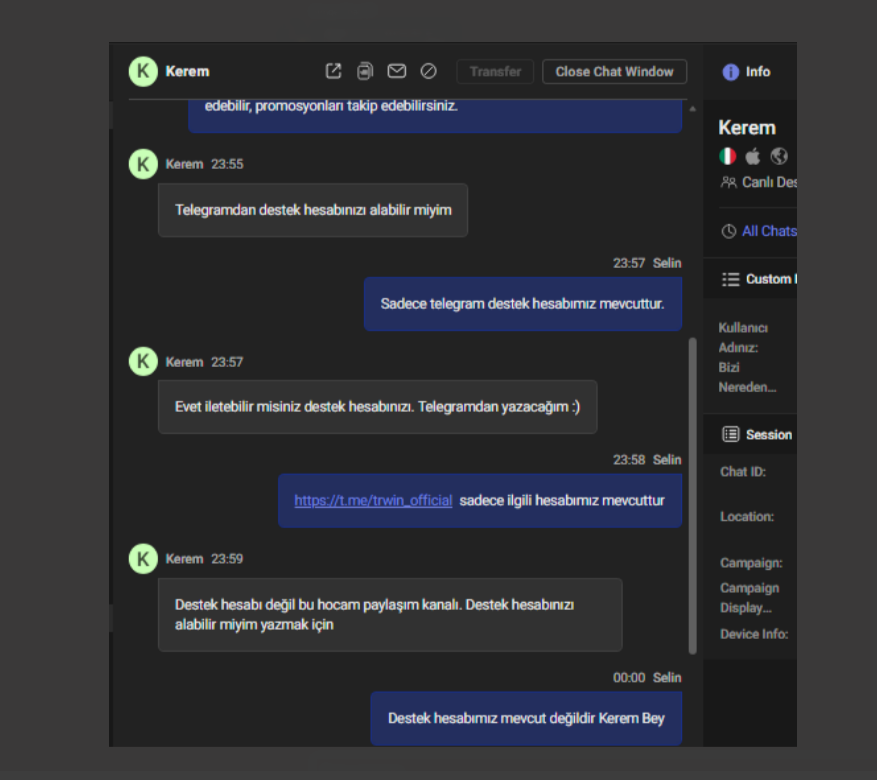Viewport: 877px width, 780px height.
Task: Click the '00:00 Selin' timestamp
Action: (647, 678)
